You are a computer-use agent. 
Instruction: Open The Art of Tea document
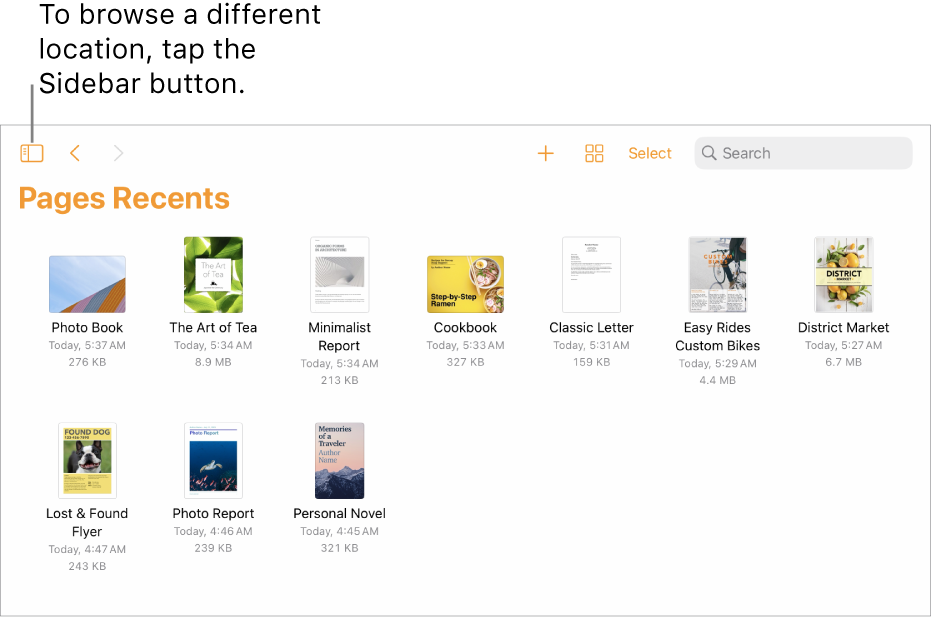213,275
